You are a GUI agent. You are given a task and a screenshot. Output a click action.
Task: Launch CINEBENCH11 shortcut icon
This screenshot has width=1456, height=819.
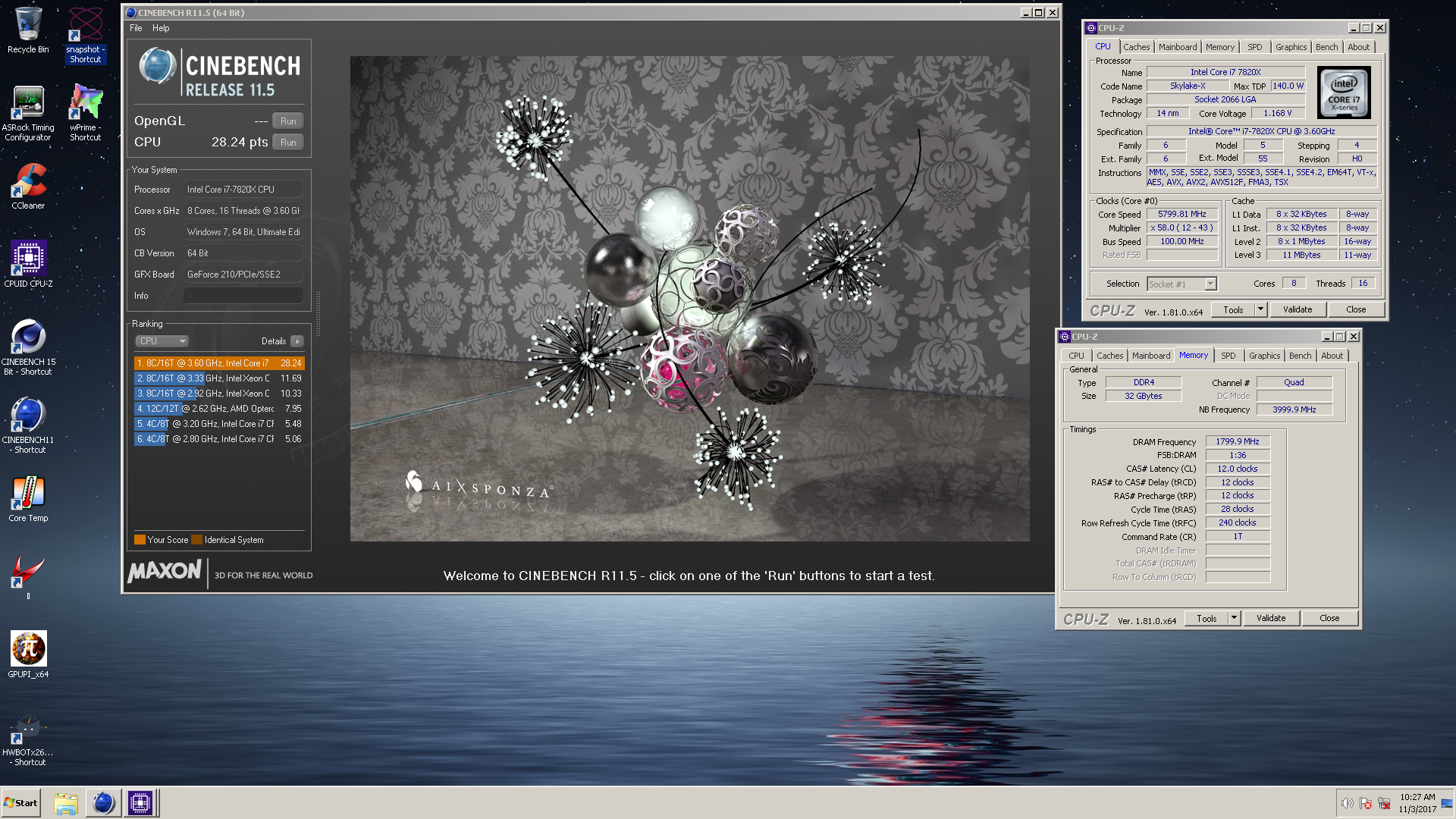pyautogui.click(x=28, y=425)
